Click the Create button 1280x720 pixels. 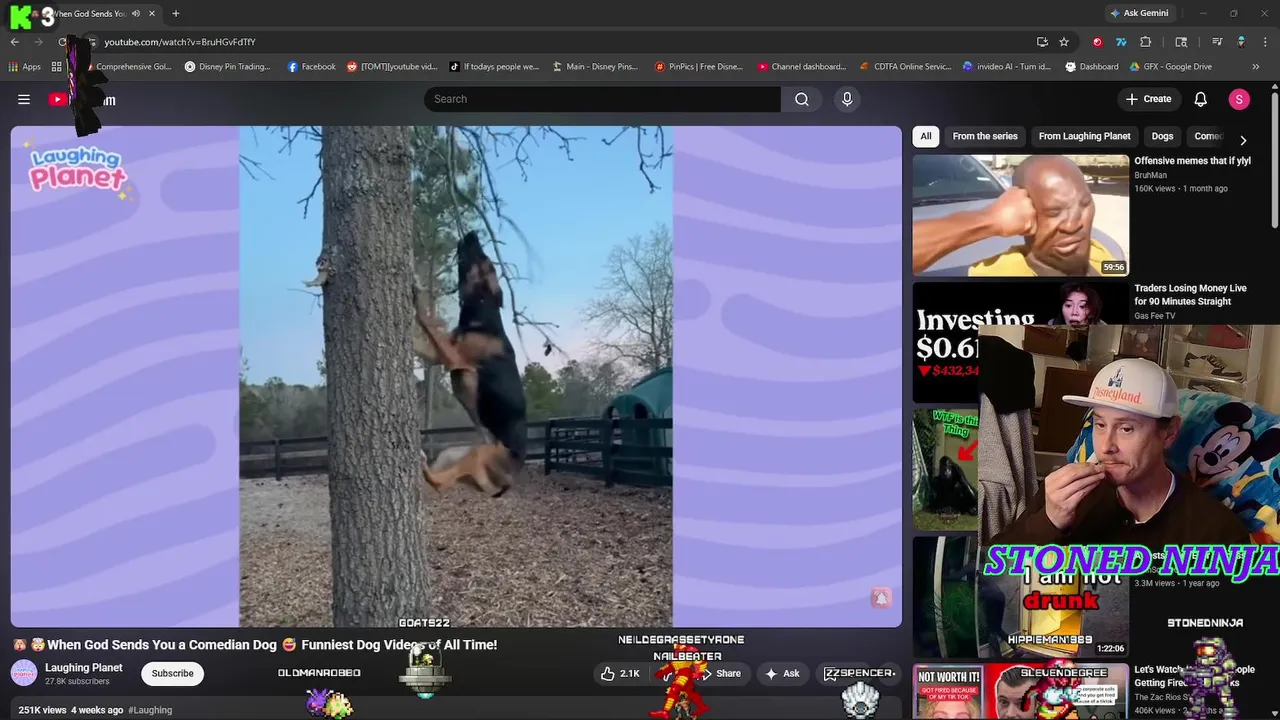tap(1148, 99)
